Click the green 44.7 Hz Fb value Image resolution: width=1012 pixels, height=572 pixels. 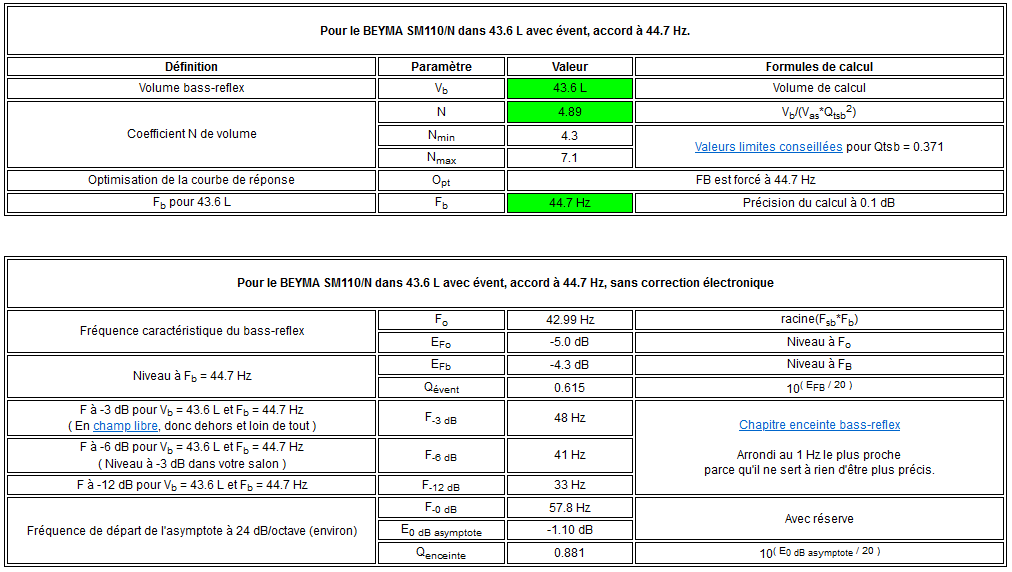569,203
